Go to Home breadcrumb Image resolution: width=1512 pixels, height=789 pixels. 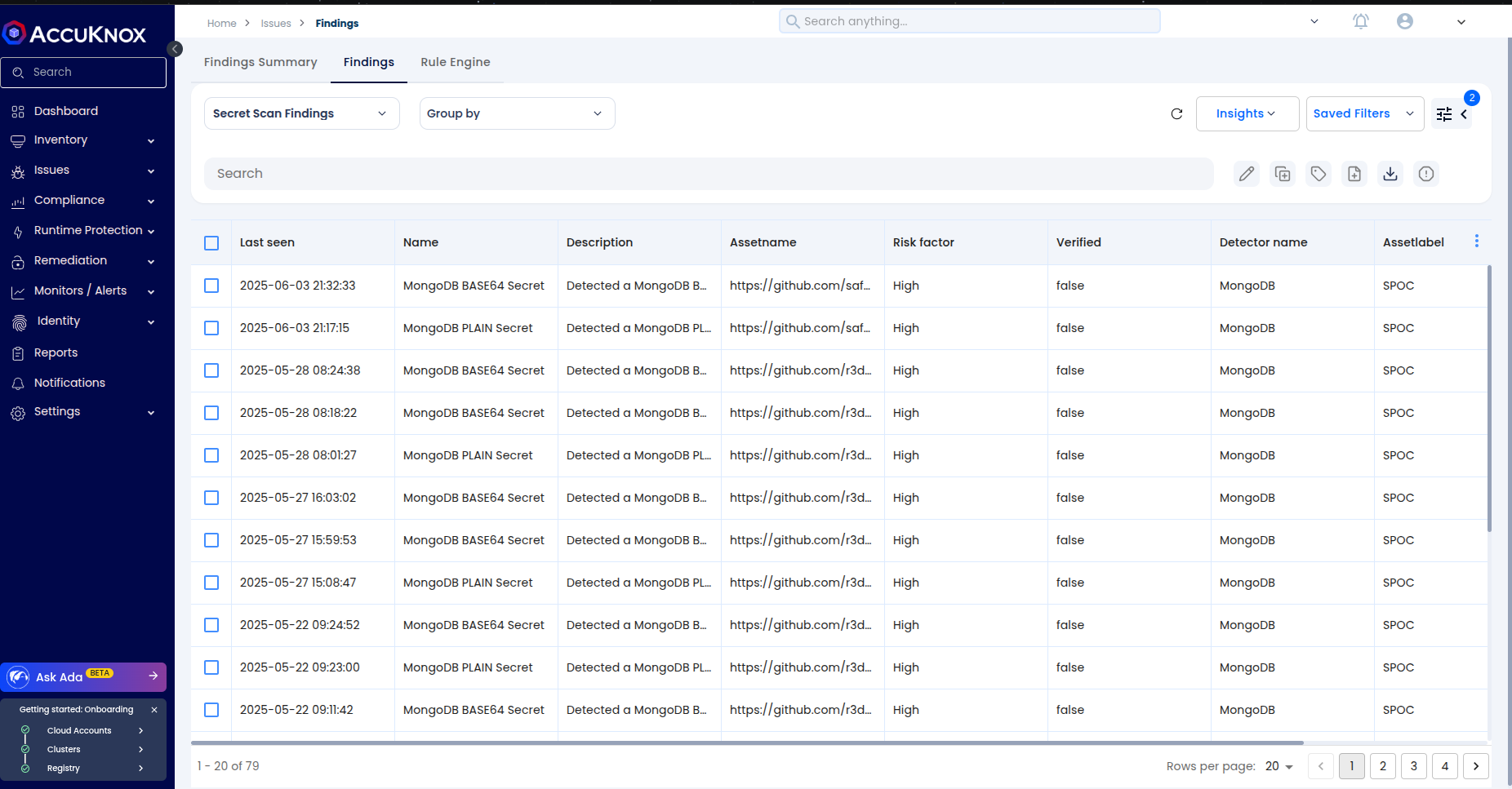[x=221, y=24]
